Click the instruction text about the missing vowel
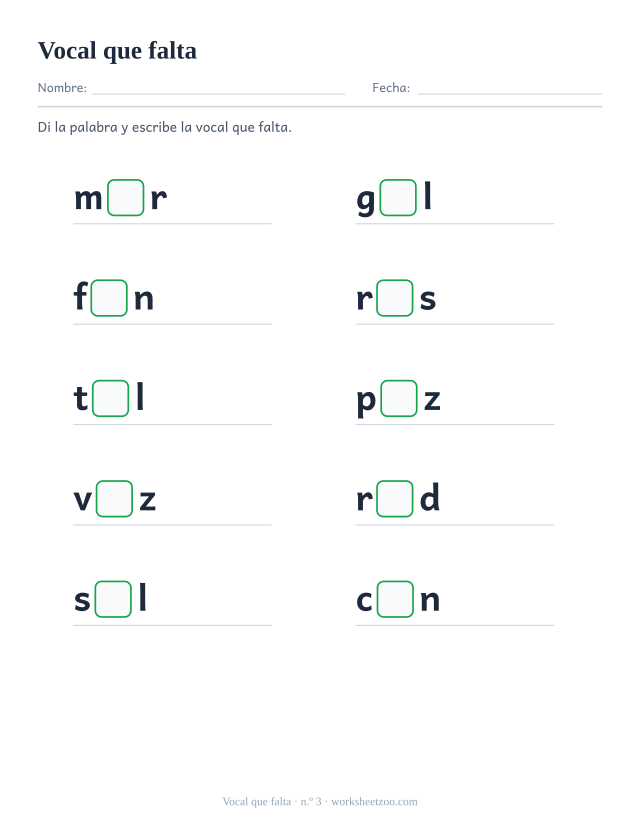The height and width of the screenshot is (829, 640). 164,127
